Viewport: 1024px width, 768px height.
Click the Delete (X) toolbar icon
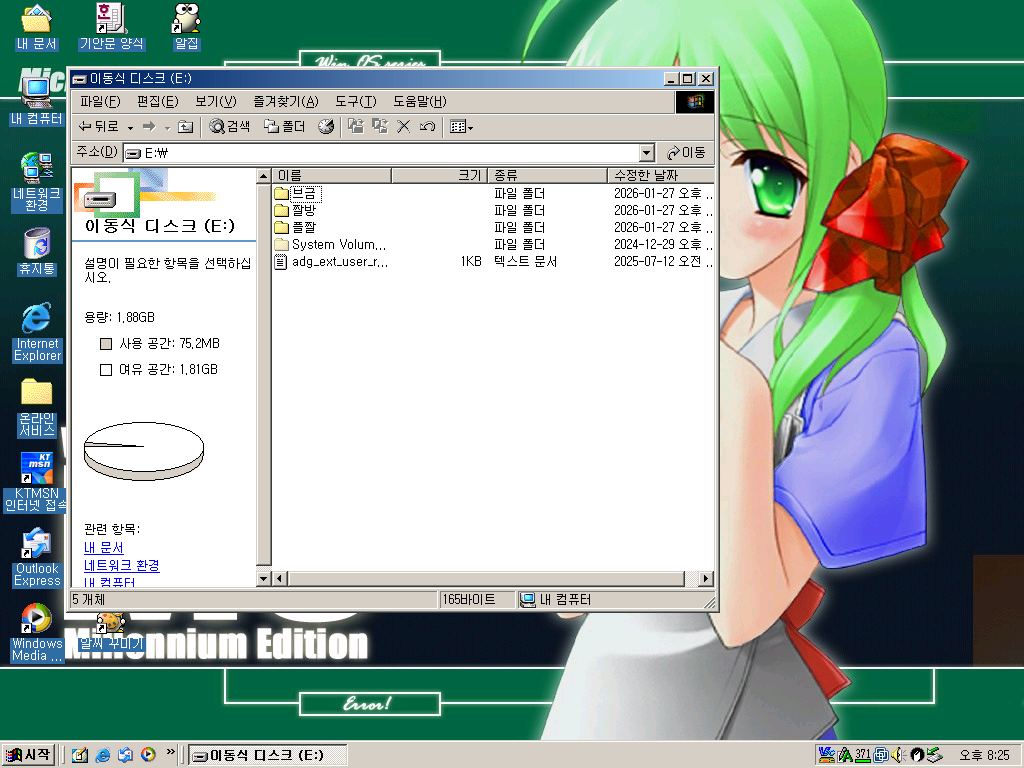404,127
